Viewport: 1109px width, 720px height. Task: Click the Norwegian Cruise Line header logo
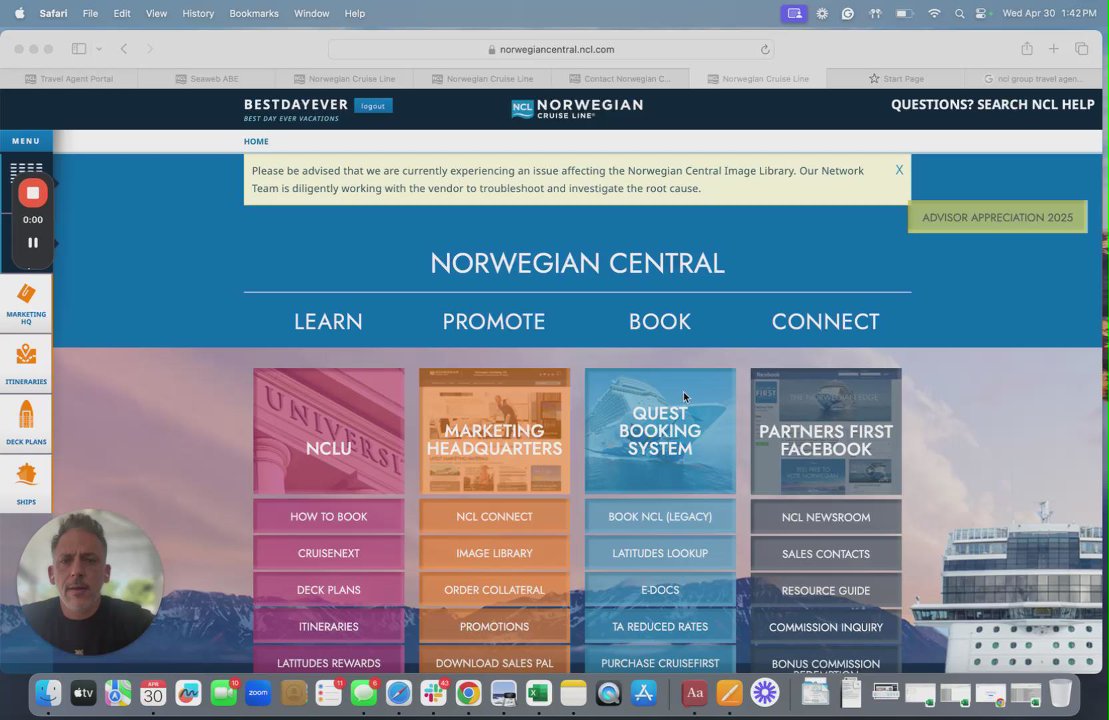coord(577,108)
